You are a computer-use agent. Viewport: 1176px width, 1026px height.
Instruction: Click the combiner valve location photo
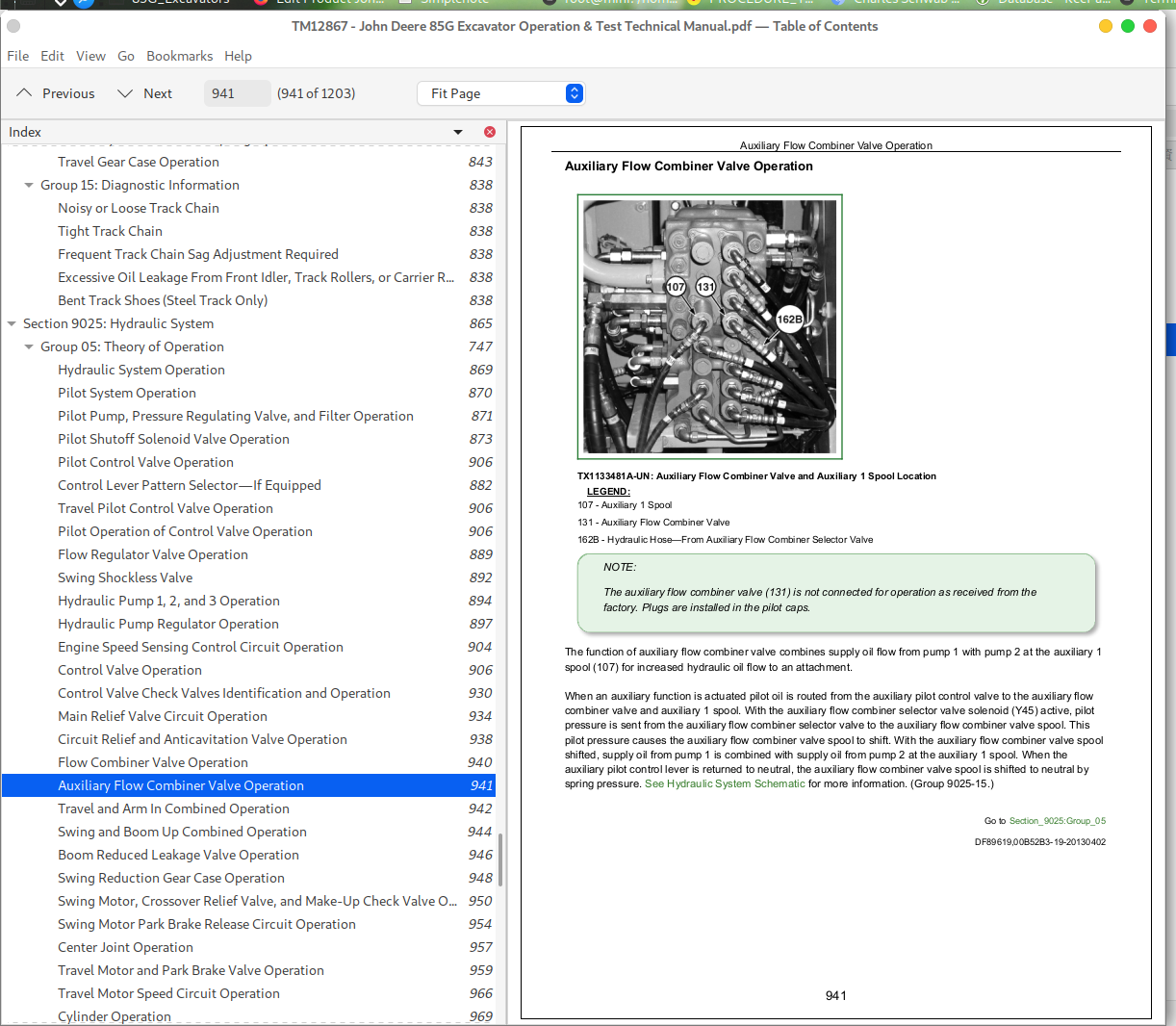point(709,326)
